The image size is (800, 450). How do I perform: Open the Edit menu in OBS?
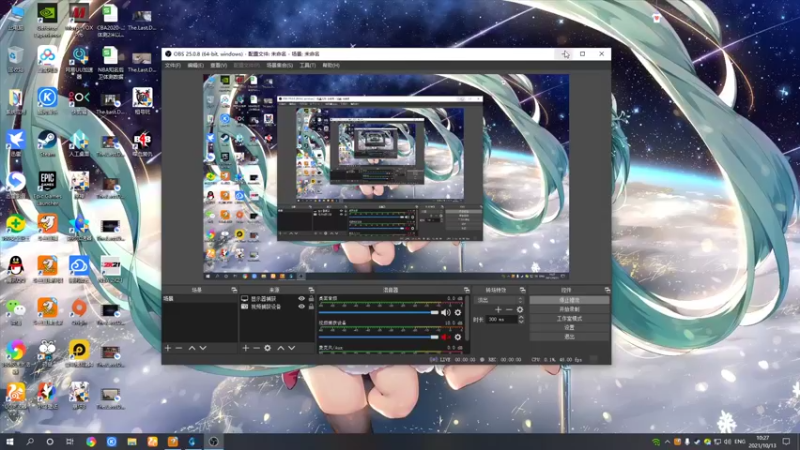click(195, 65)
